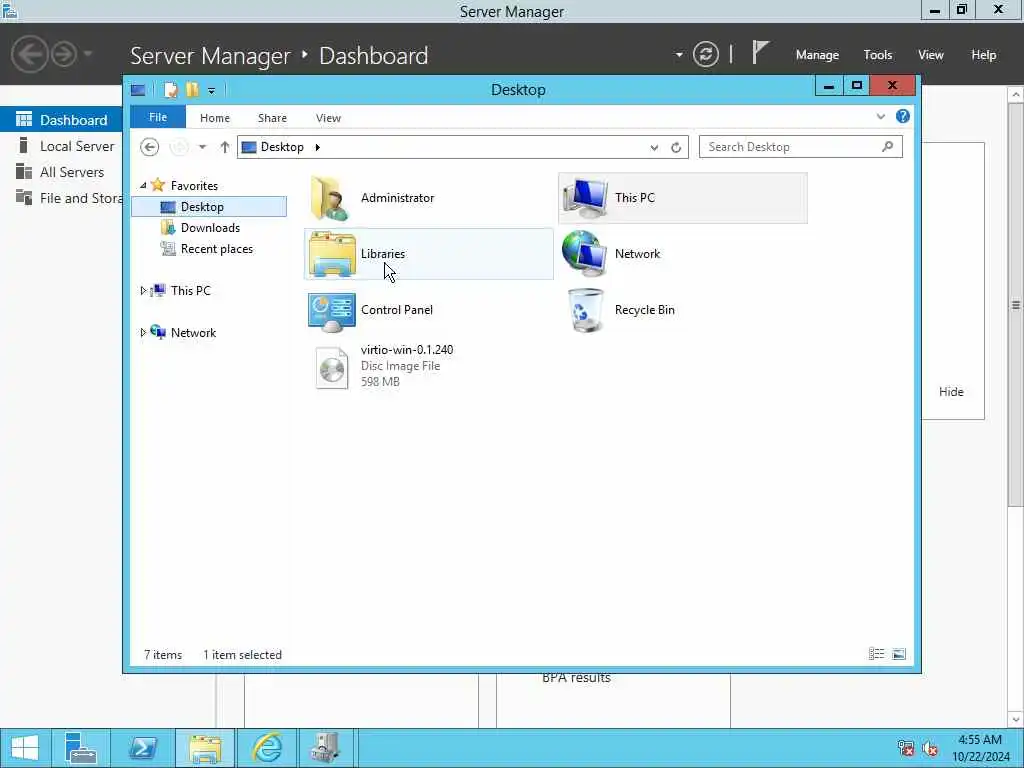Viewport: 1024px width, 768px height.
Task: Click the volume tray icon
Action: click(x=930, y=748)
